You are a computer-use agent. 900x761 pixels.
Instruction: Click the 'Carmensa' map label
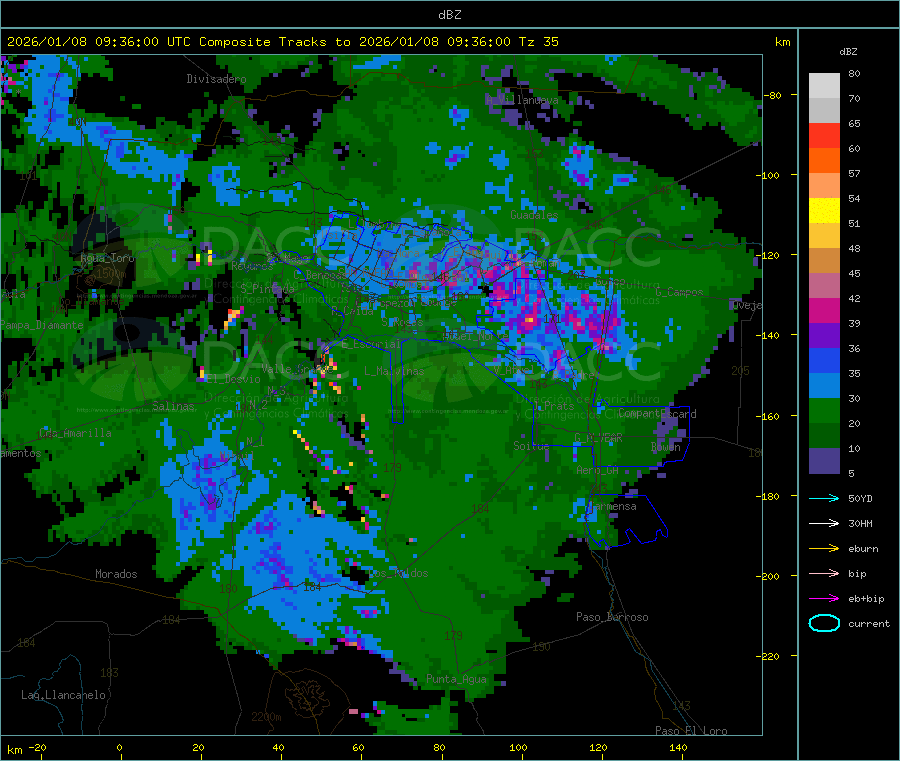(x=612, y=506)
